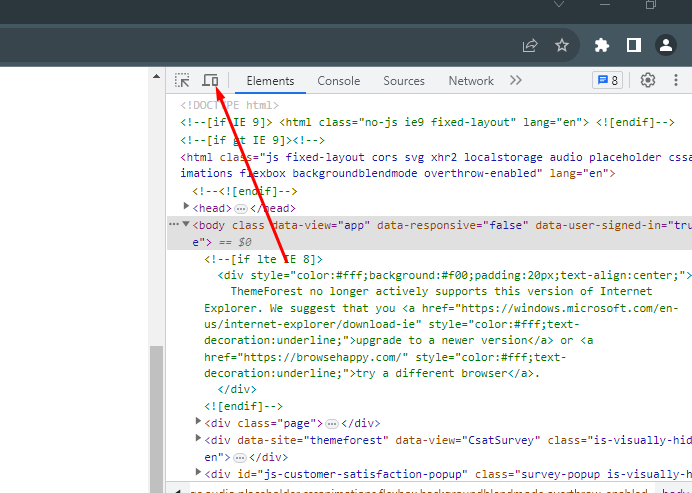The width and height of the screenshot is (692, 493).
Task: Click the "upgrade to a newer version" text
Action: (x=441, y=341)
